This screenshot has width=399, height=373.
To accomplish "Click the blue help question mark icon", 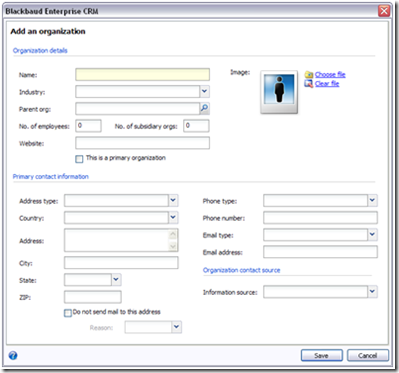I will 13,355.
